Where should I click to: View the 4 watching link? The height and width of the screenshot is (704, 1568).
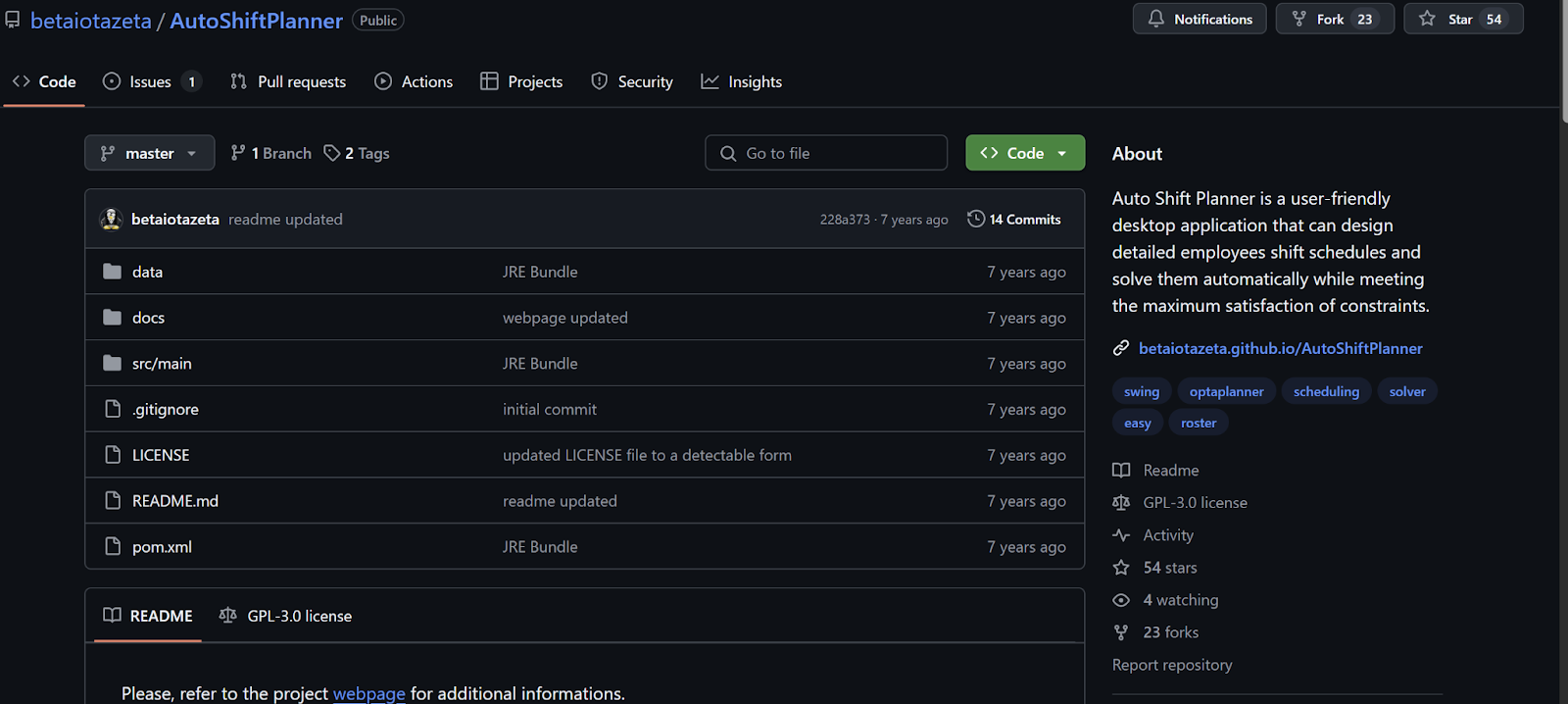pos(1181,600)
